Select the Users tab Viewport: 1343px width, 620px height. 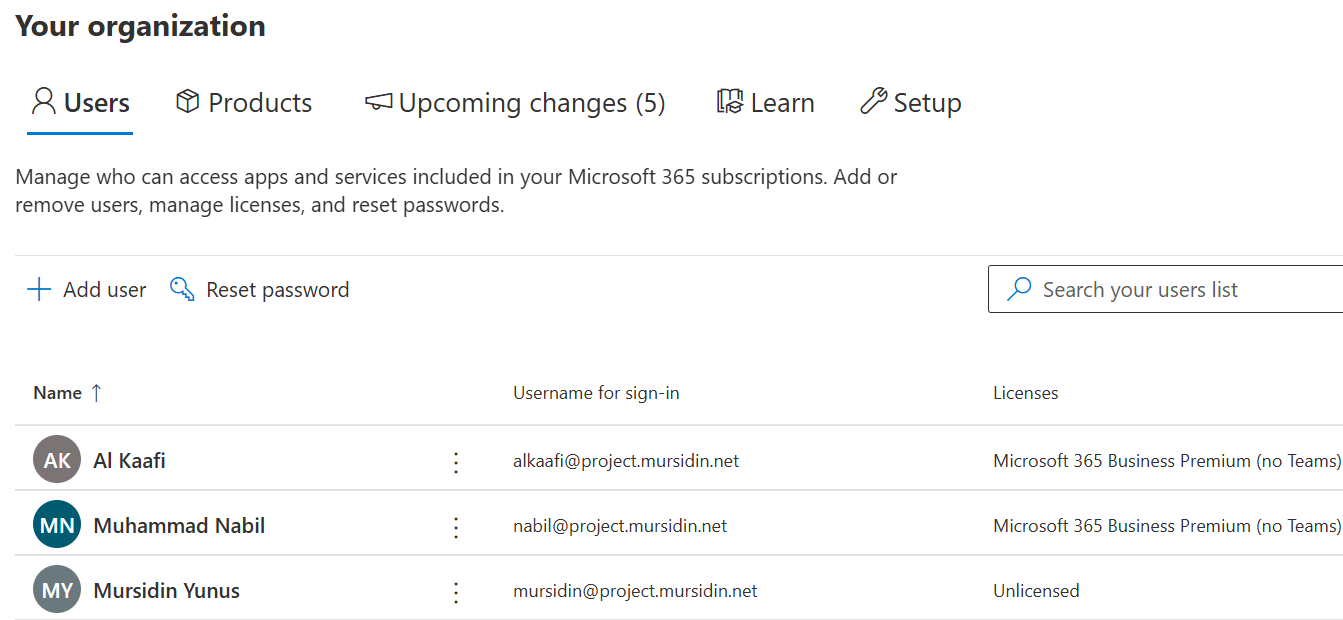tap(80, 103)
